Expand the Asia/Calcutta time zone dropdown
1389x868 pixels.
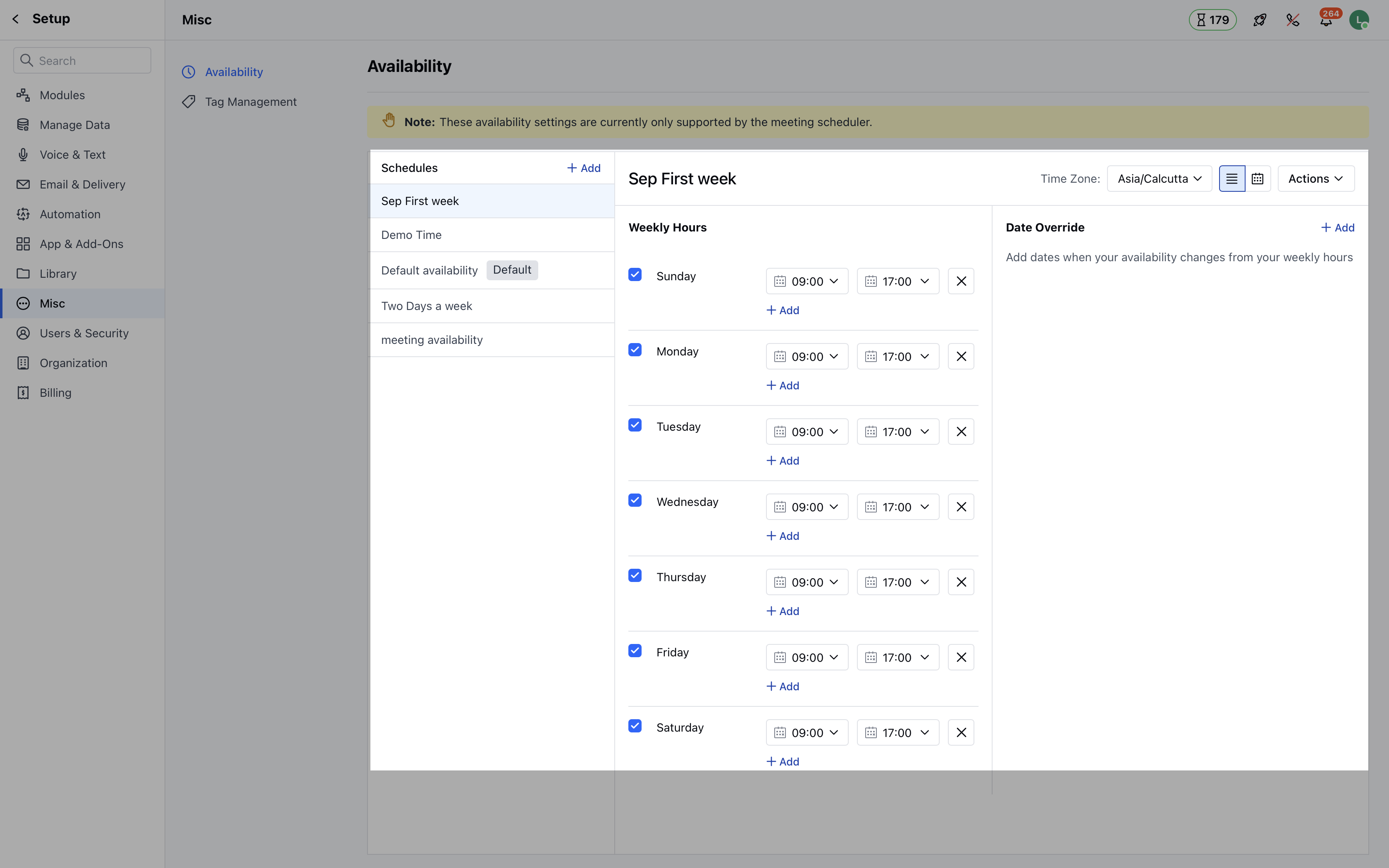coord(1159,179)
